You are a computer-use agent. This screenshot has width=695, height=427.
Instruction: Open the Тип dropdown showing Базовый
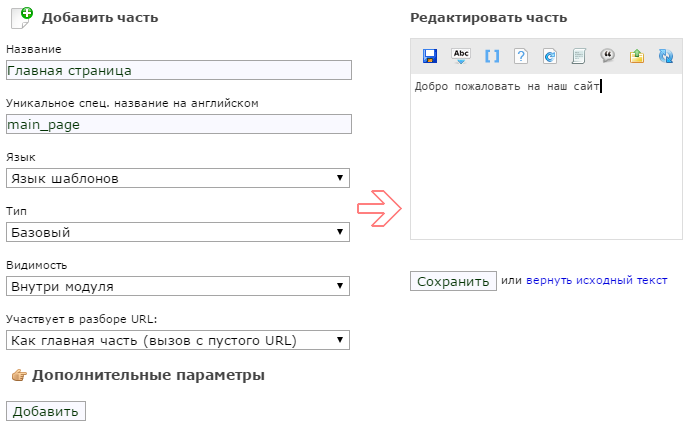178,232
